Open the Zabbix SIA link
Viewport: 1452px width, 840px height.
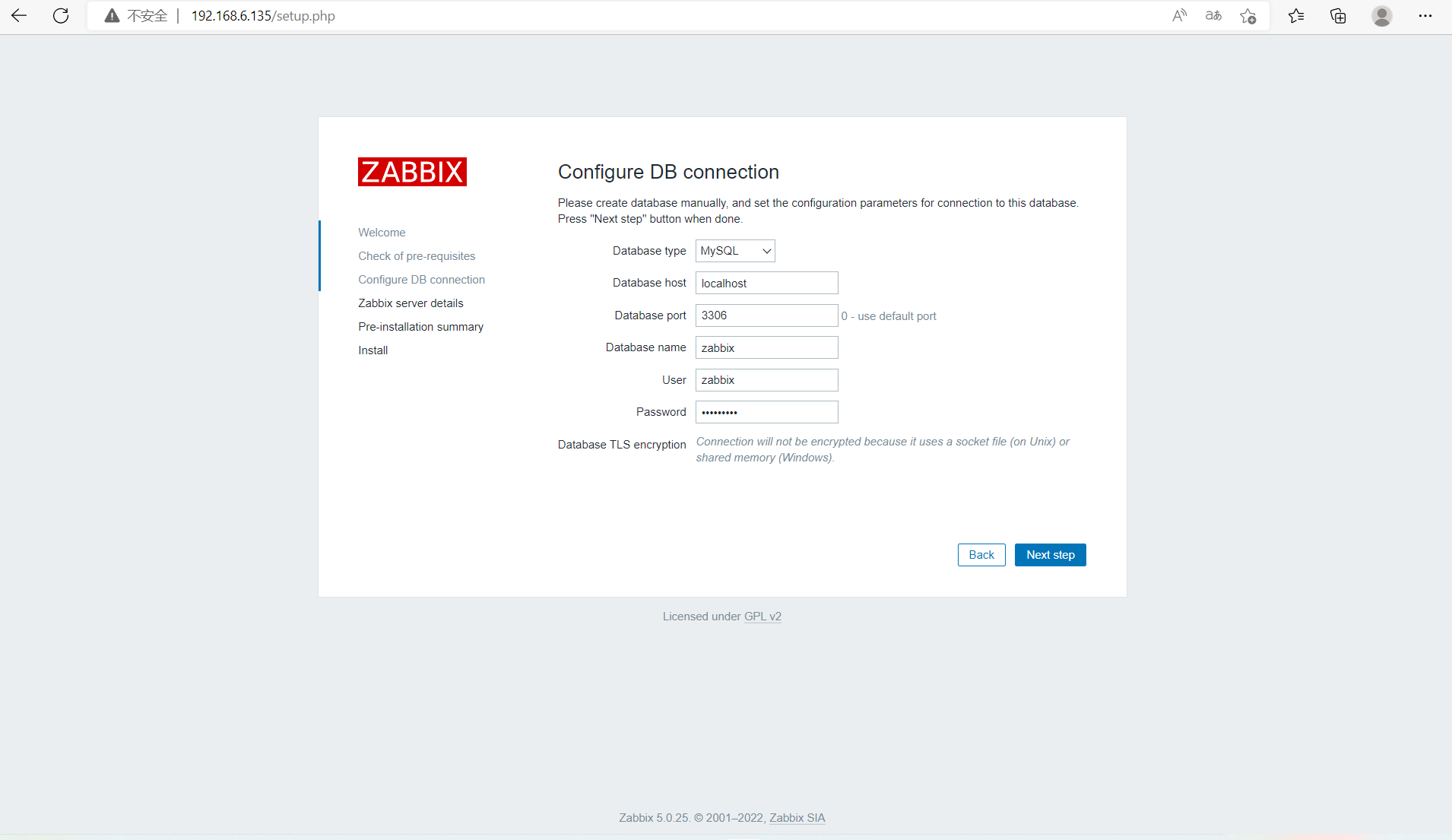click(x=797, y=818)
